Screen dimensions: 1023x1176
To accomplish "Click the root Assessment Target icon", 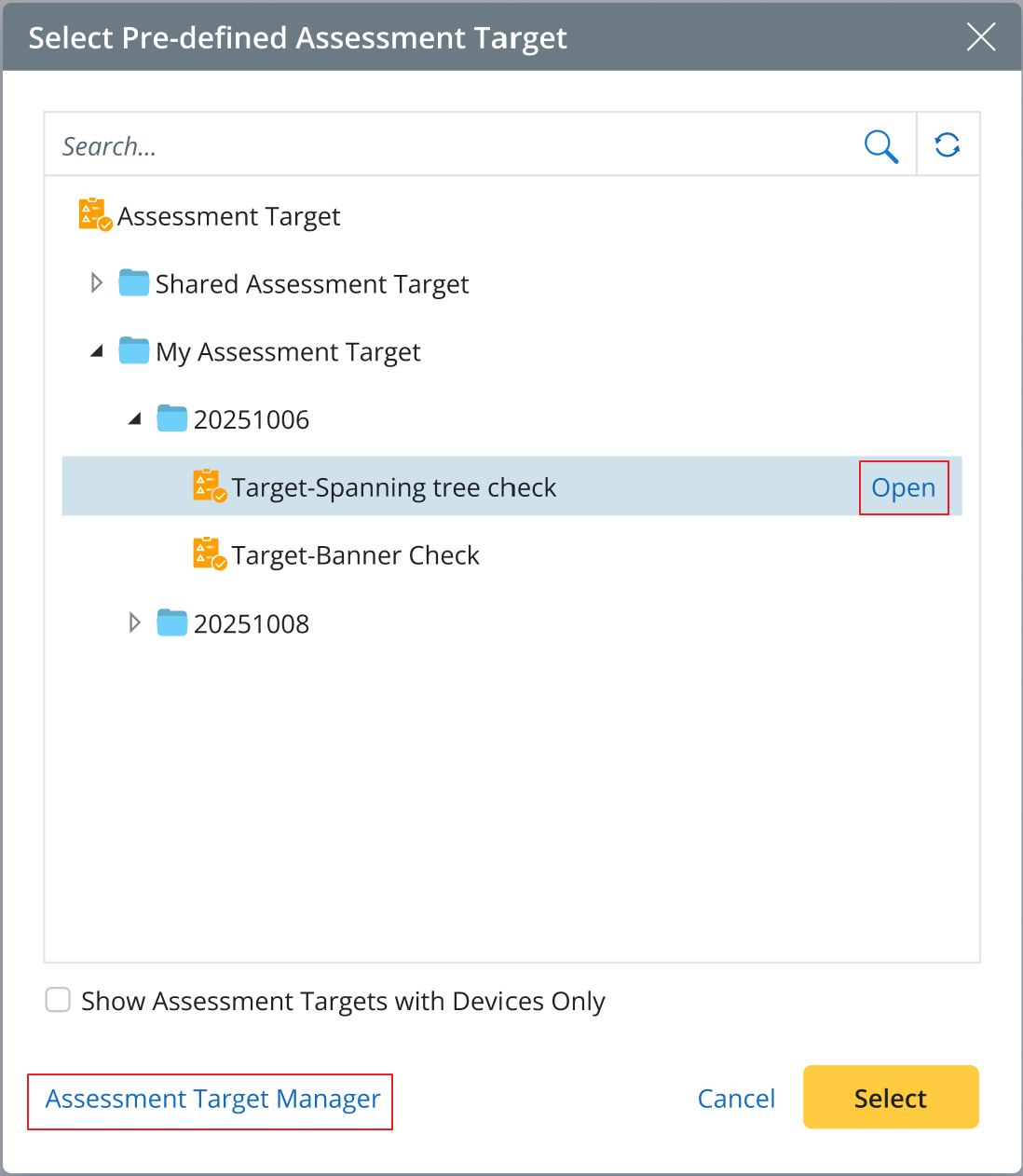I will (x=95, y=215).
